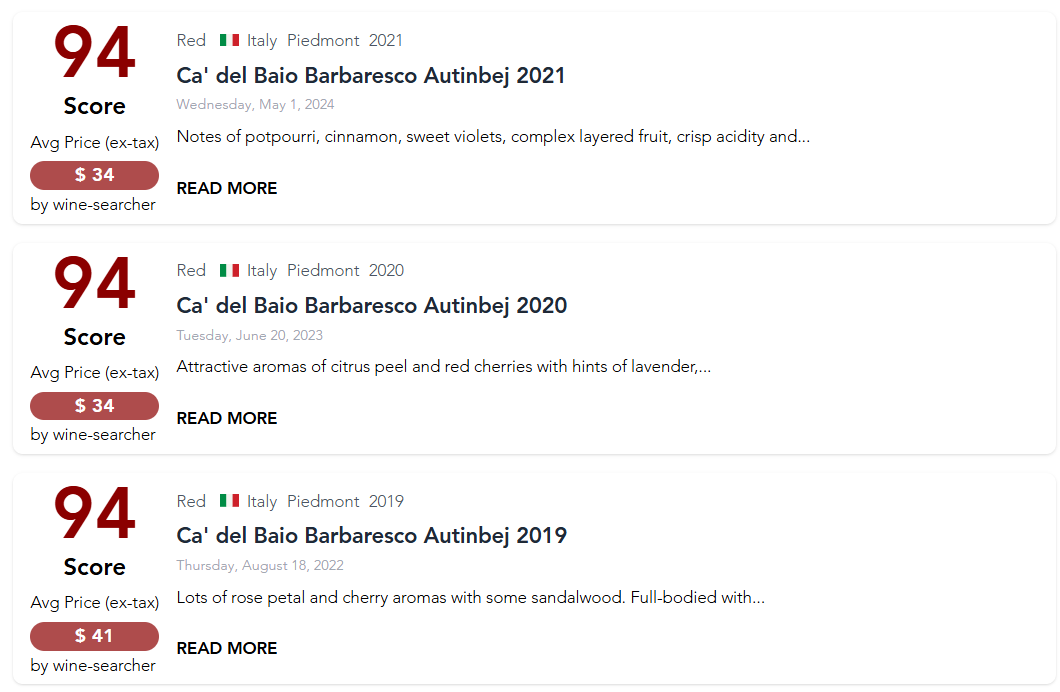Click the $ 41 price badge for 2019
The height and width of the screenshot is (692, 1060).
[94, 636]
